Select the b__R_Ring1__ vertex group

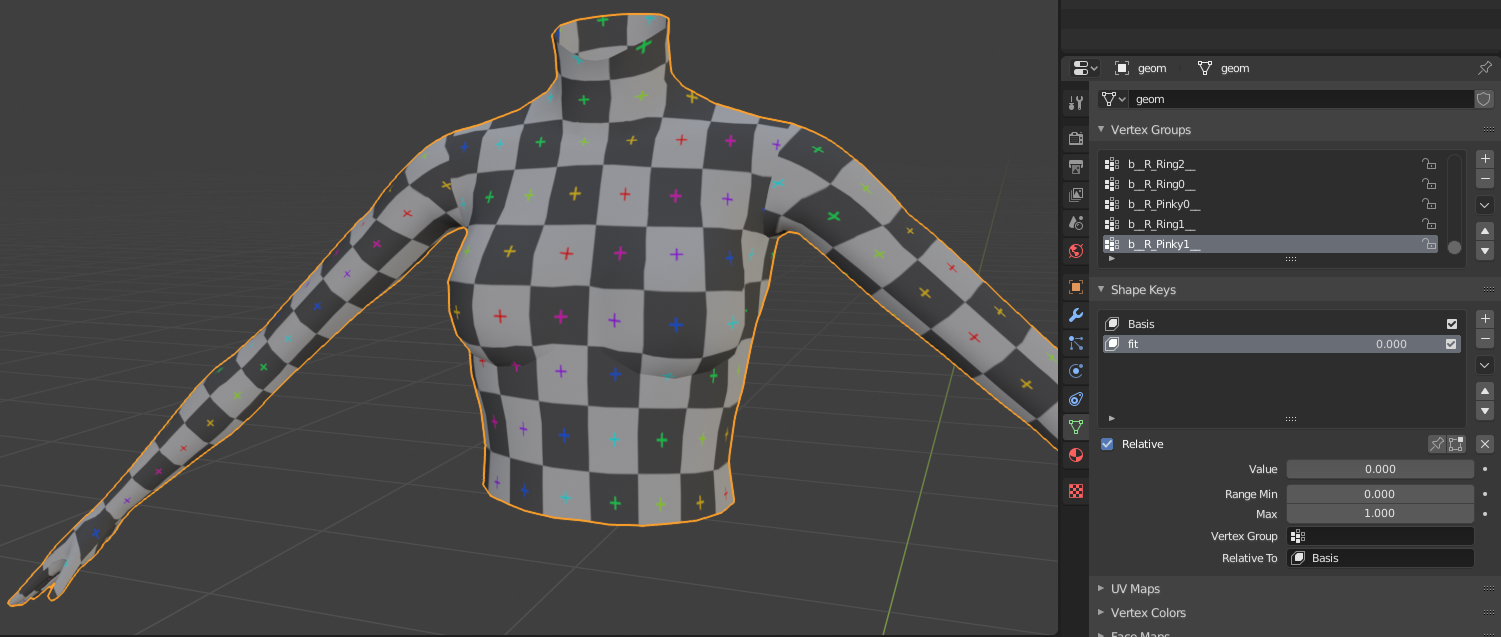pyautogui.click(x=1270, y=224)
